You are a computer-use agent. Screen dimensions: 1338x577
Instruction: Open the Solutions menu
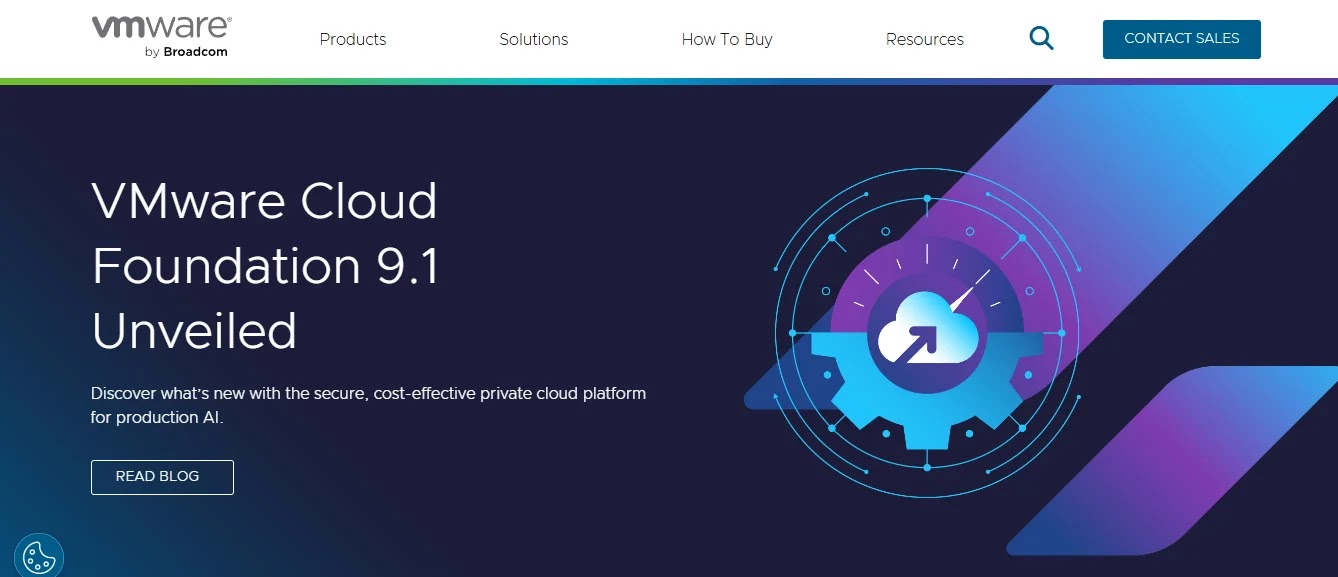click(534, 40)
